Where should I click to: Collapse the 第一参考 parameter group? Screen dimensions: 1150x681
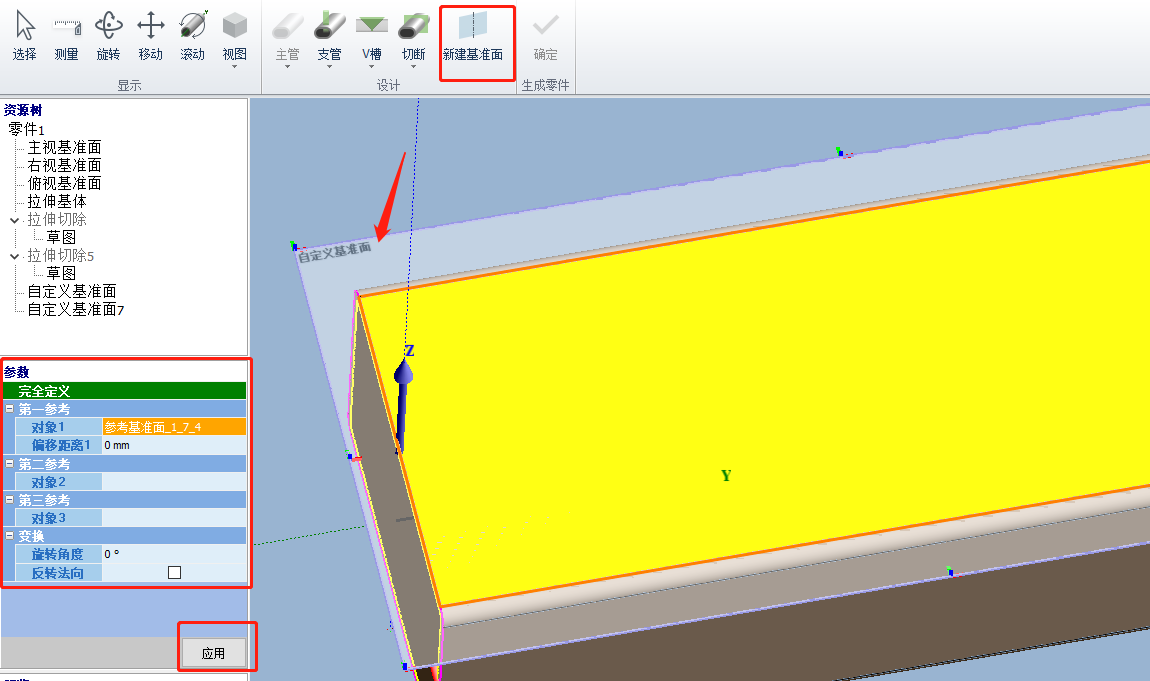pos(9,409)
